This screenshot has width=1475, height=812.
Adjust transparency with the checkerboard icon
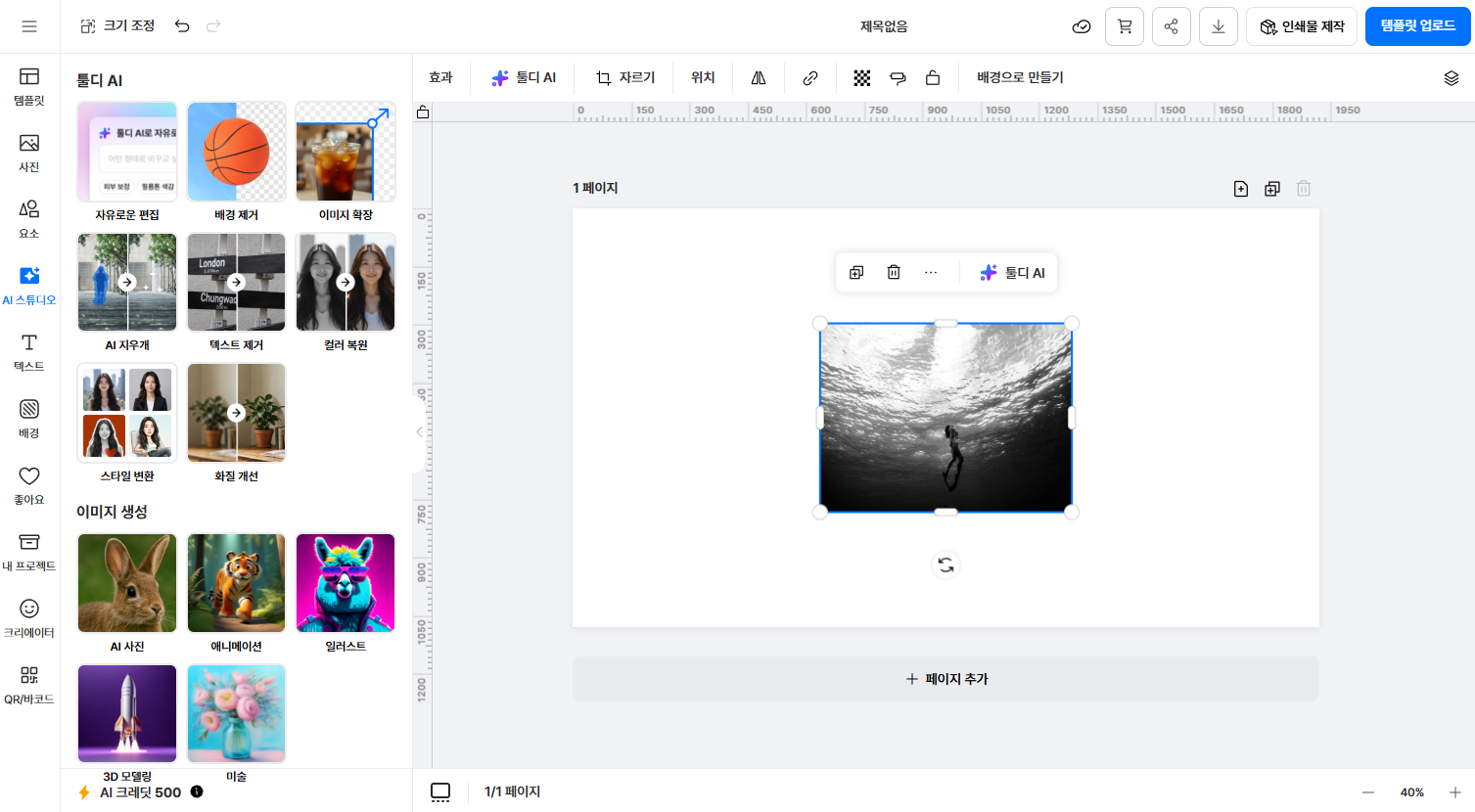pos(862,78)
